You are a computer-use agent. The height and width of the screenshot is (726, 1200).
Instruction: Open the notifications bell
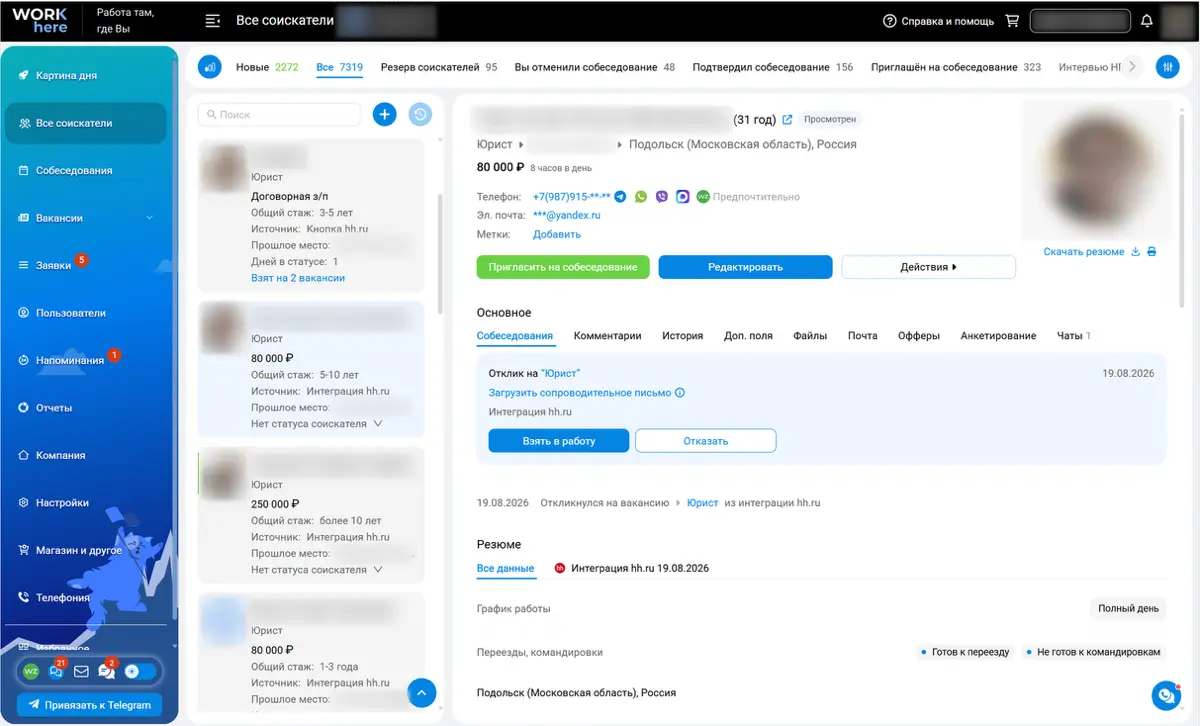(x=1147, y=21)
